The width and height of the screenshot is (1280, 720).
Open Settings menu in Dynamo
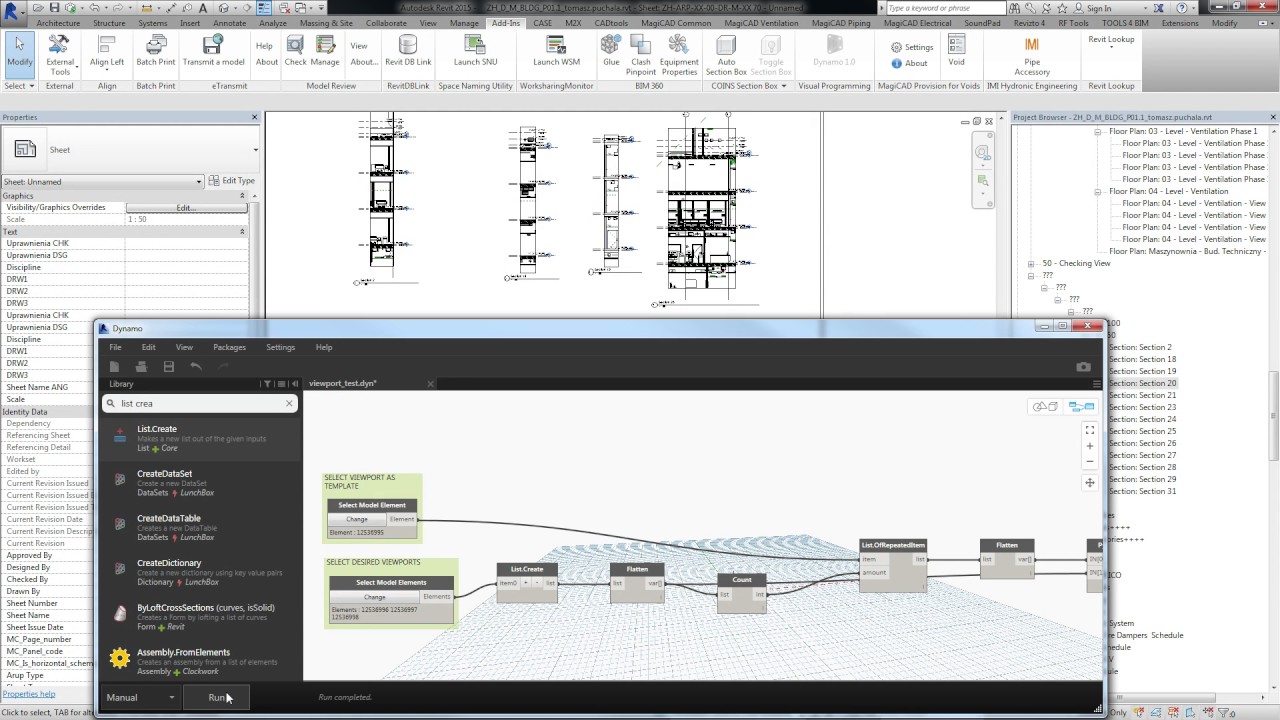click(x=280, y=347)
